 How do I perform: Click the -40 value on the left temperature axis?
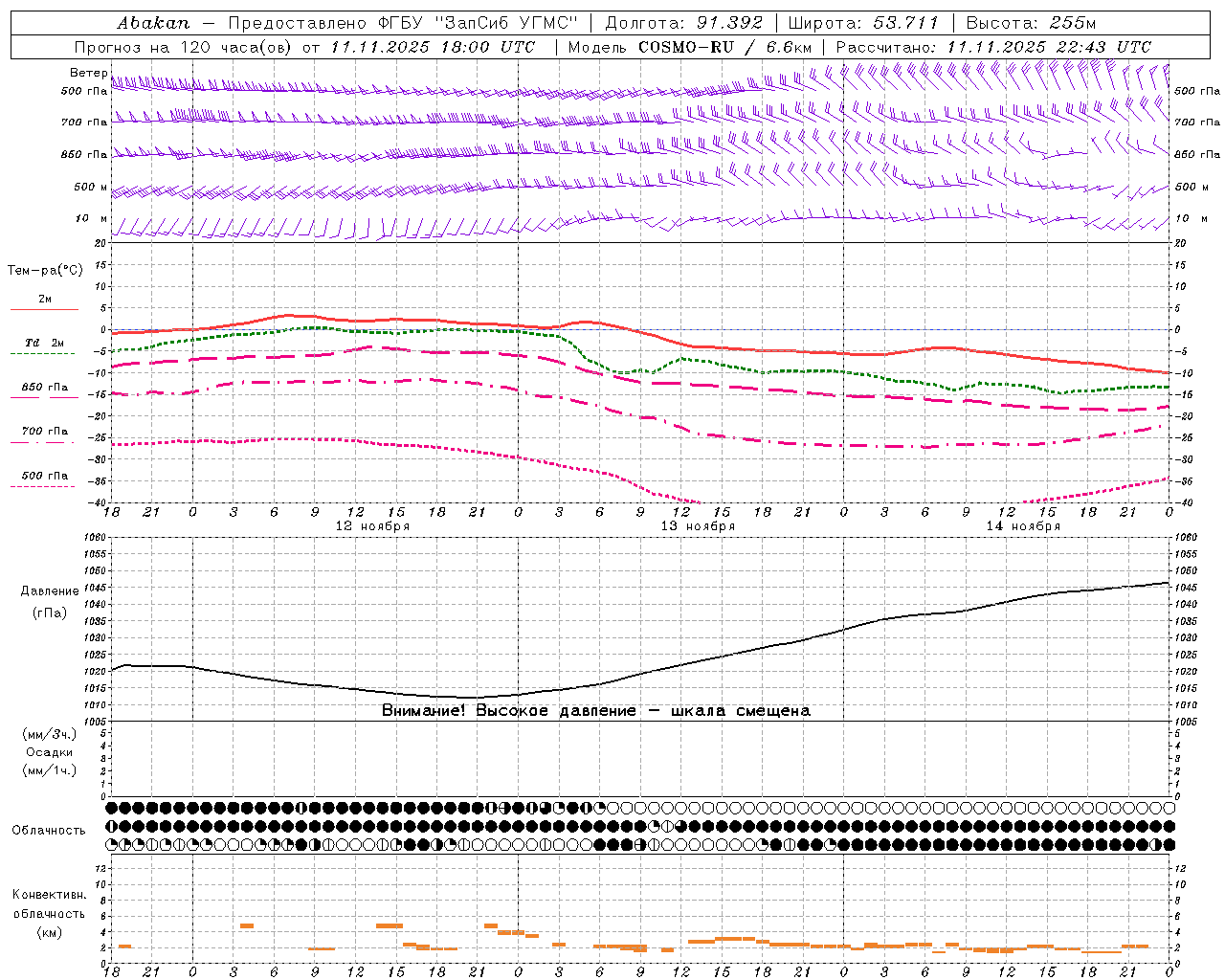[x=97, y=503]
